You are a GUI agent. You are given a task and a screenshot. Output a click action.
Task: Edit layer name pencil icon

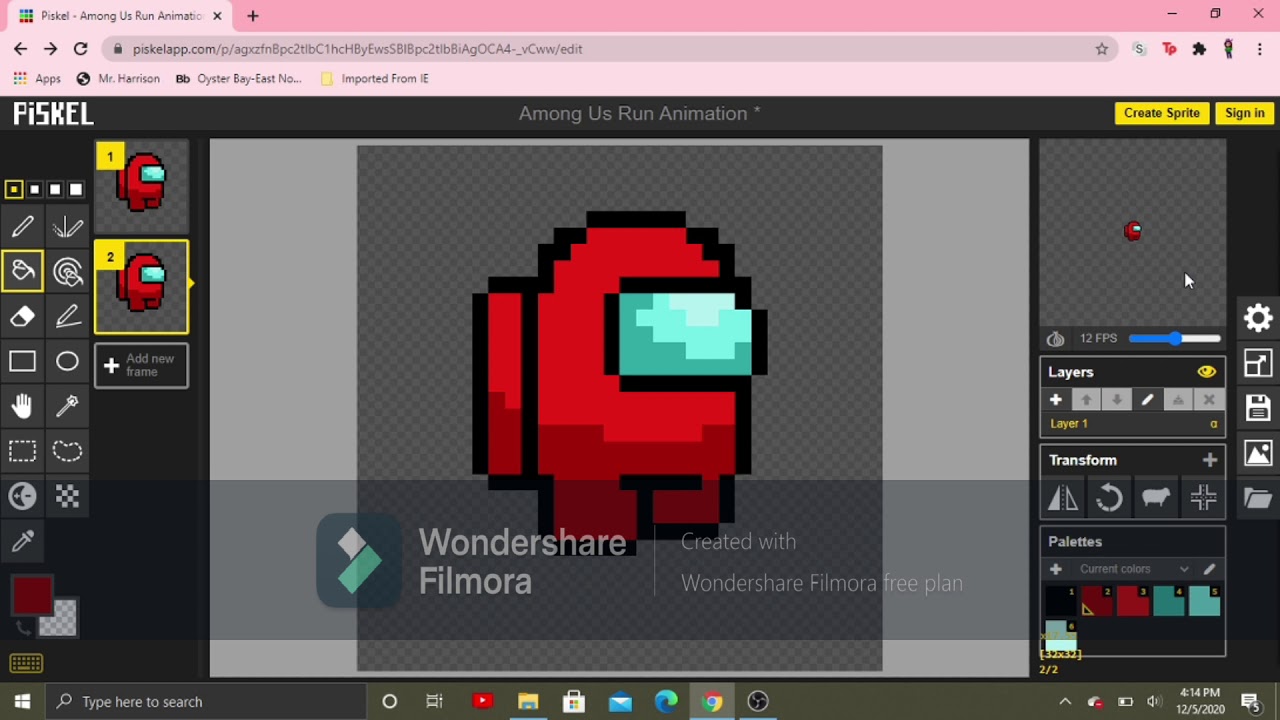click(1148, 400)
